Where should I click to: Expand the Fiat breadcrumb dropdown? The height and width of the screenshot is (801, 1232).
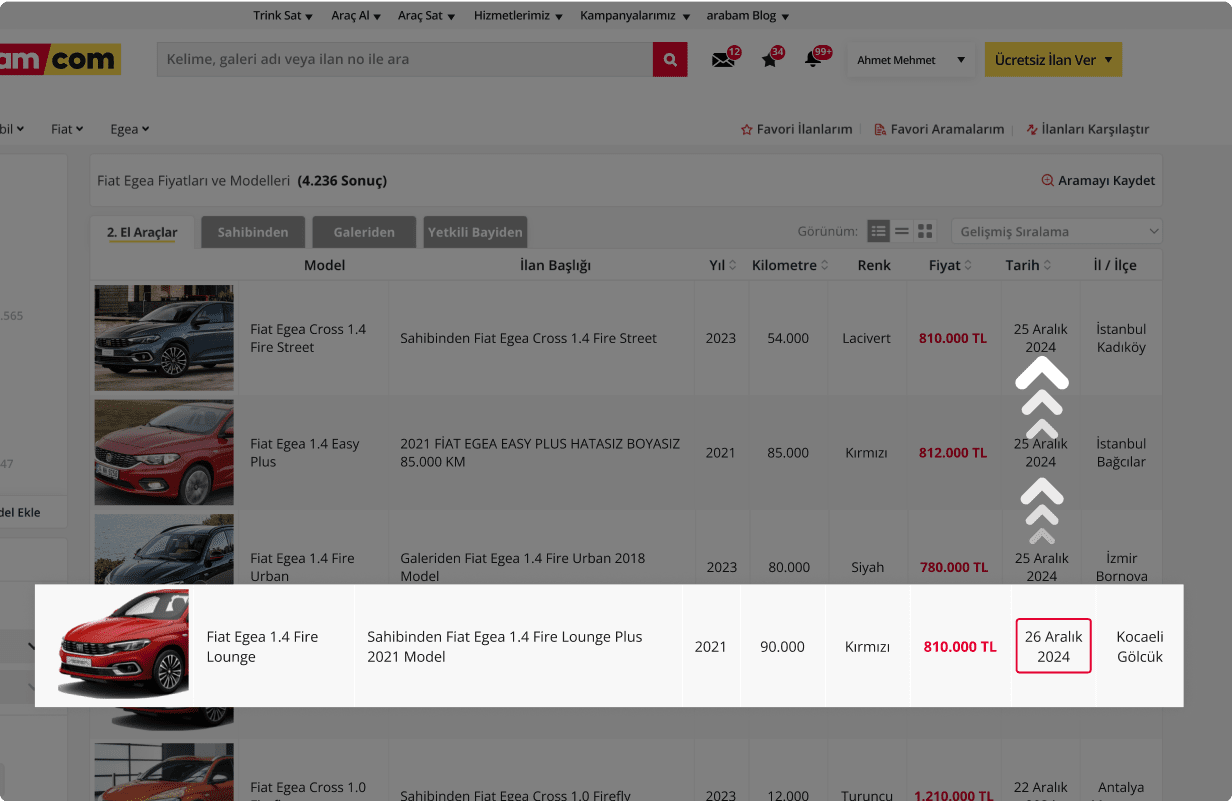click(x=67, y=129)
